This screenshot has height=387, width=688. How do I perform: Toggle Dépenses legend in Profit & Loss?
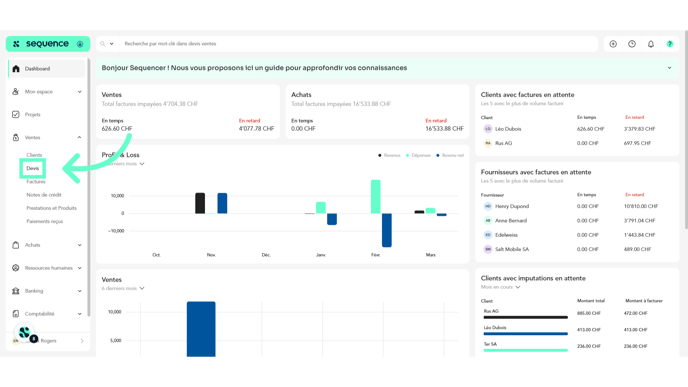pyautogui.click(x=418, y=155)
